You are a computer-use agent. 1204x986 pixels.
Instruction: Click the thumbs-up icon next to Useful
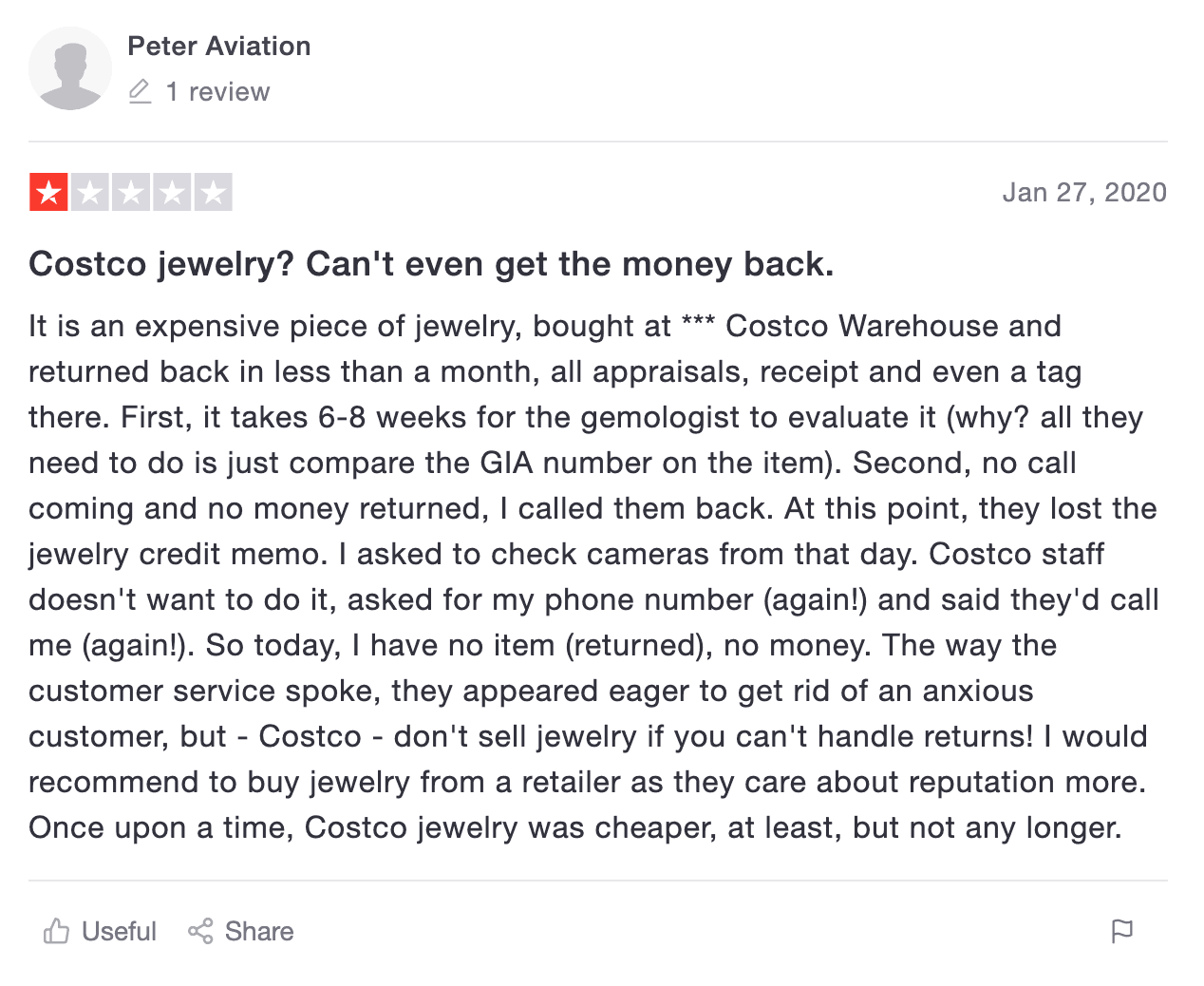[57, 932]
